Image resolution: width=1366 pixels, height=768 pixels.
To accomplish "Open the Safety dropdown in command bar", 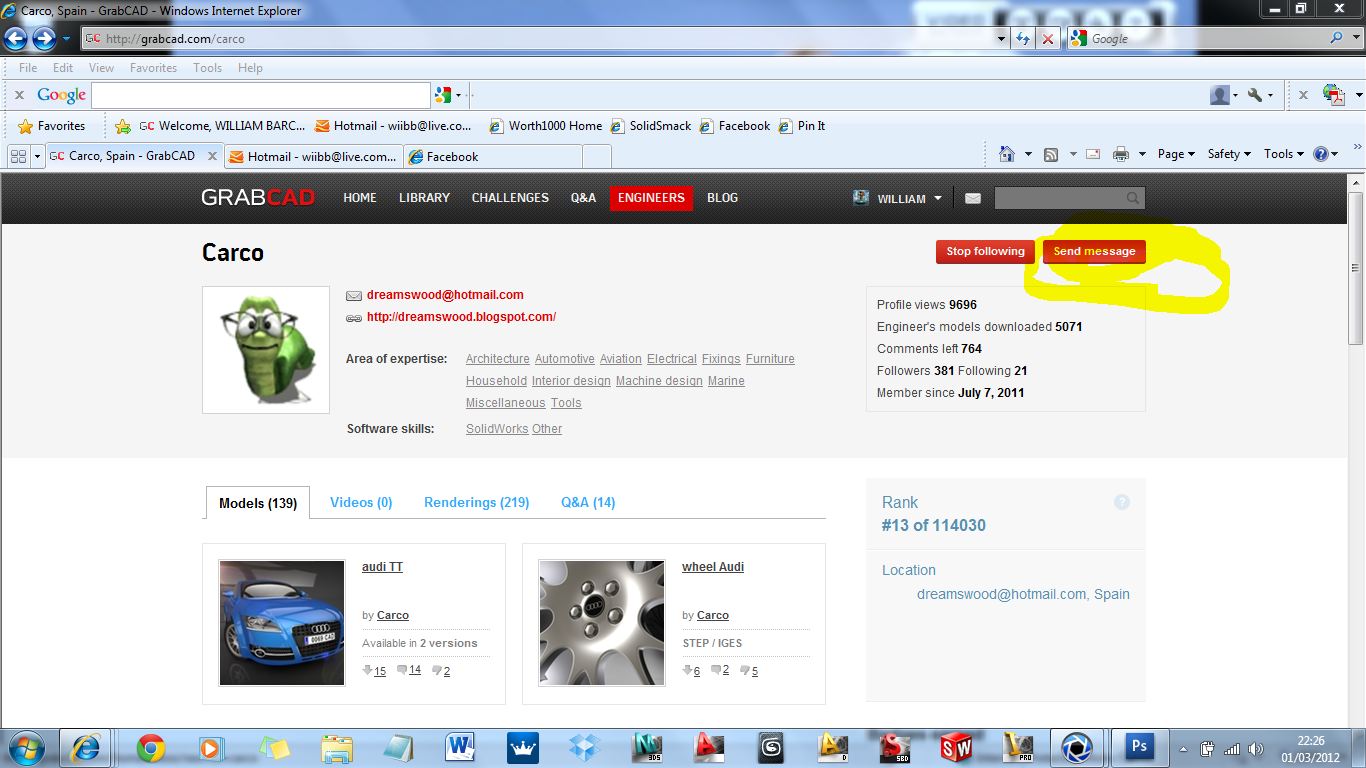I will (x=1230, y=154).
